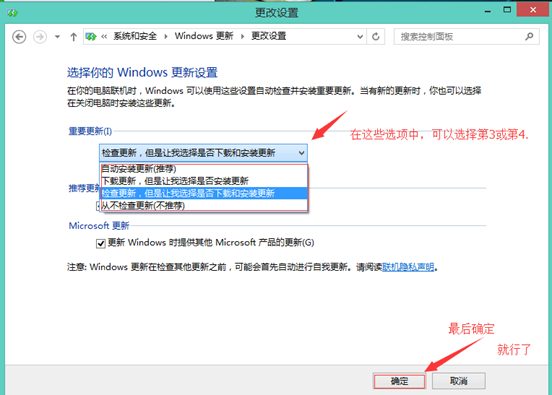This screenshot has height=395, width=552.
Task: Minimize the 更改设置 window
Action: coord(488,11)
